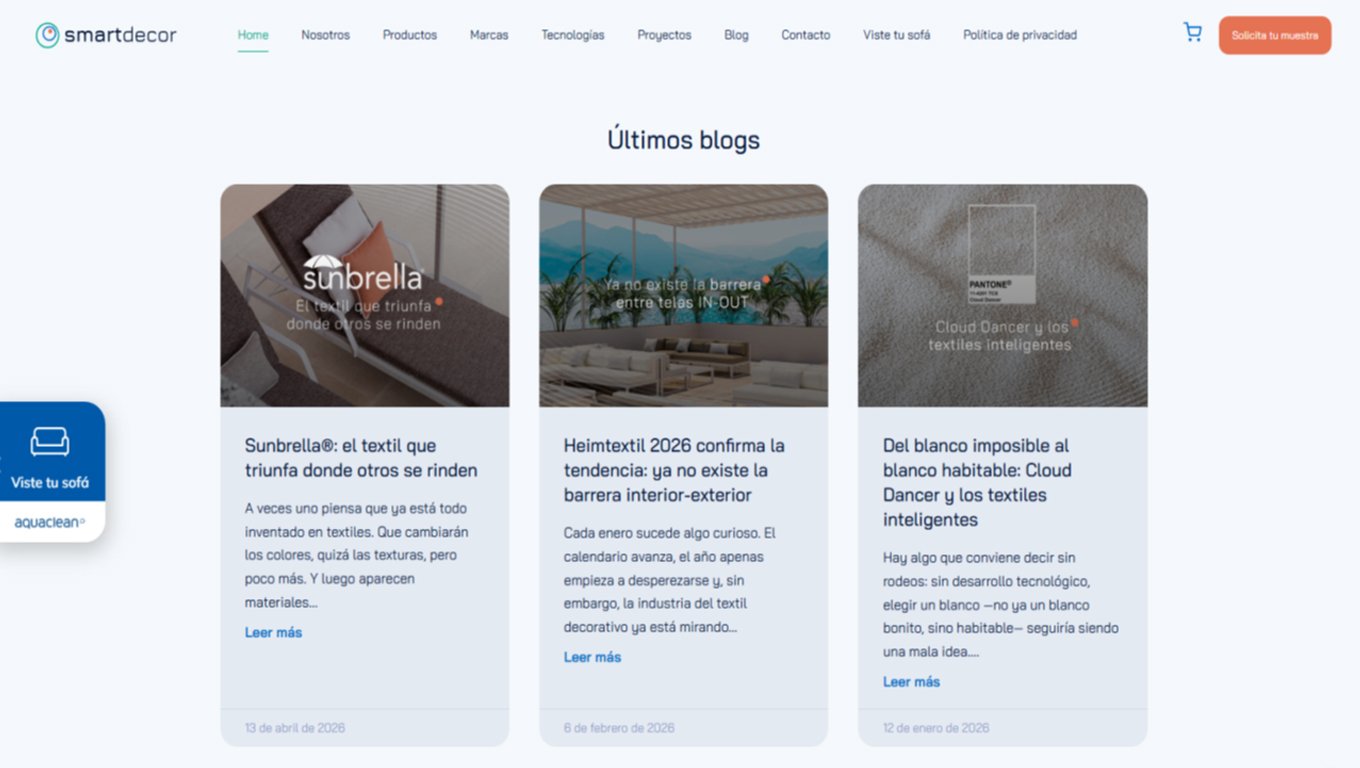Open Viste tu sofá from top navigation
The height and width of the screenshot is (768, 1360).
pos(897,35)
